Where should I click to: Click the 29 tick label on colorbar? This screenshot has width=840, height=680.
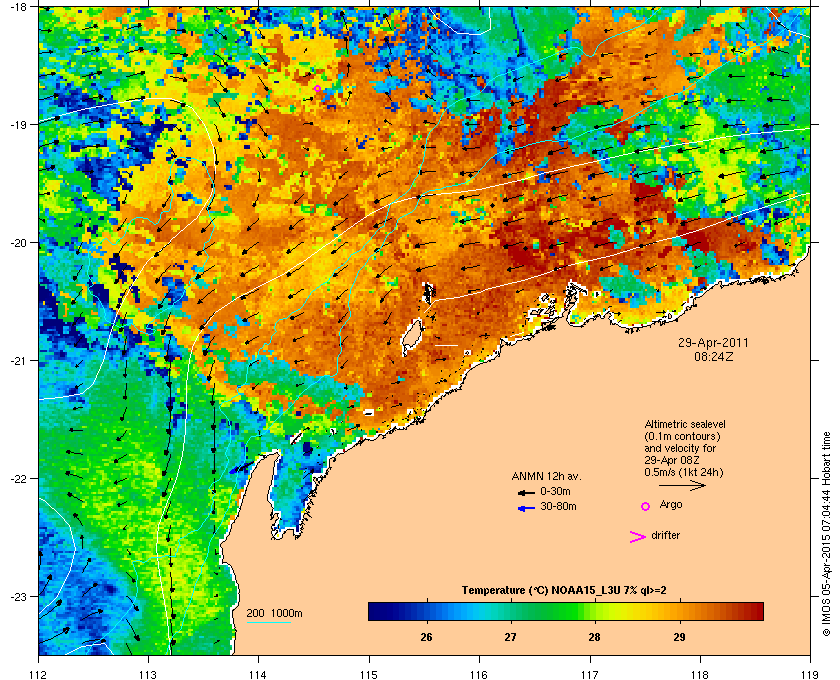(679, 638)
